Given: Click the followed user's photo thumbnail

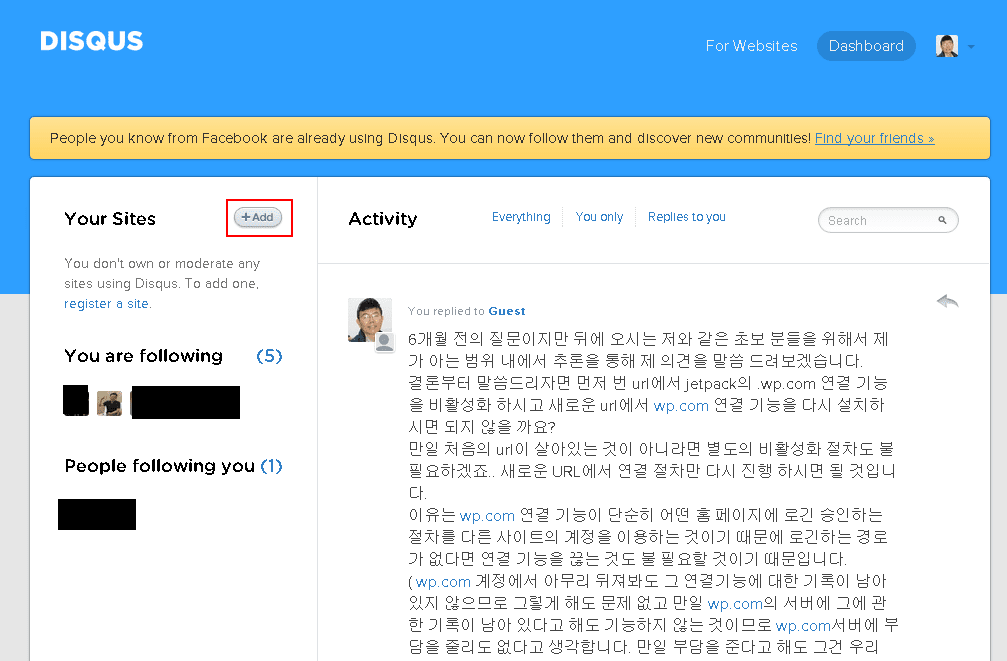Looking at the screenshot, I should [109, 403].
